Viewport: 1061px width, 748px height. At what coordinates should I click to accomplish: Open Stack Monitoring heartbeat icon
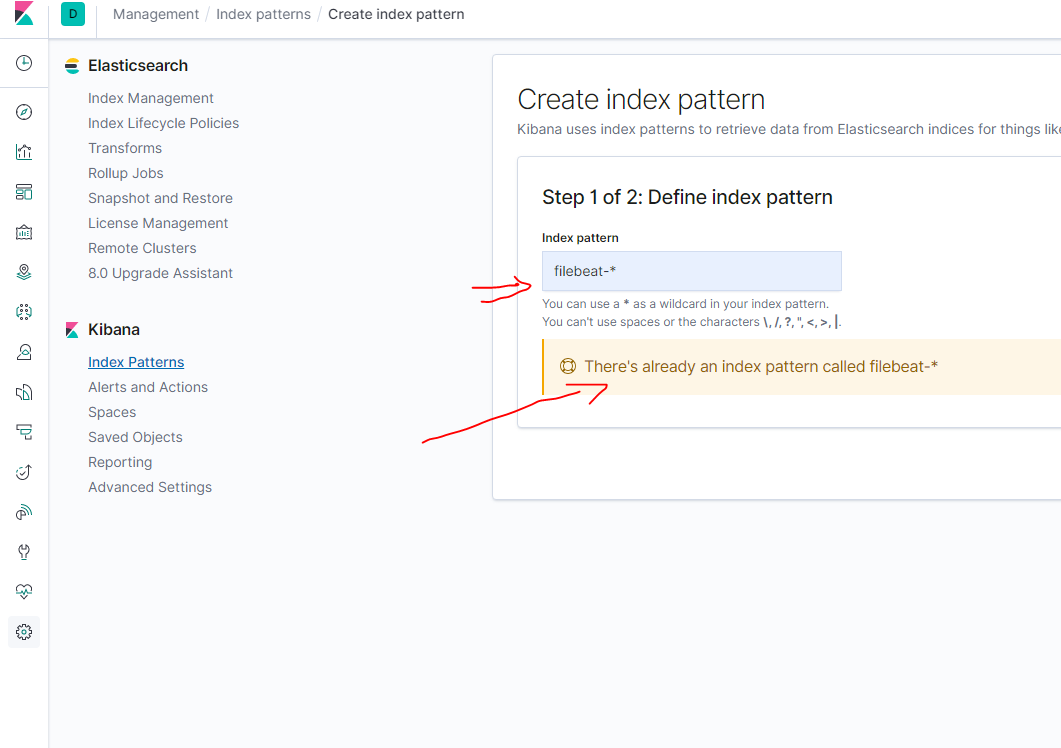click(x=24, y=592)
